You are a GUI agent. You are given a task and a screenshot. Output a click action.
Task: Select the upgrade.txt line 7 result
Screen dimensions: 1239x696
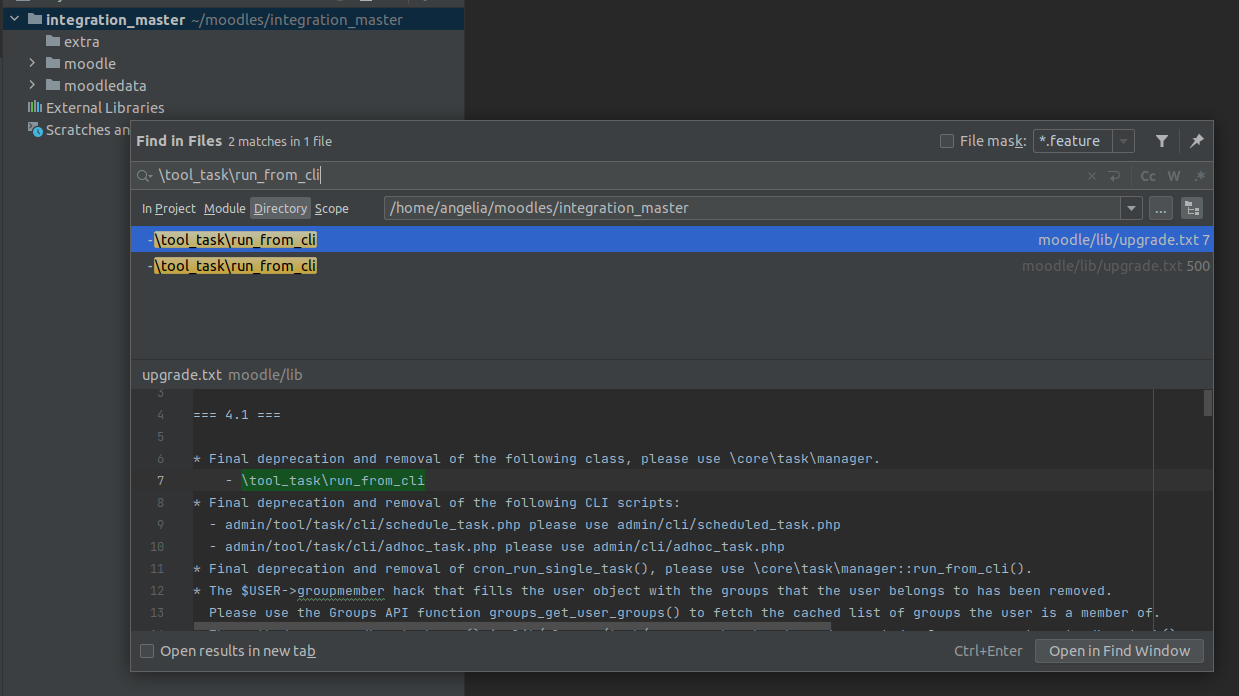(x=671, y=240)
